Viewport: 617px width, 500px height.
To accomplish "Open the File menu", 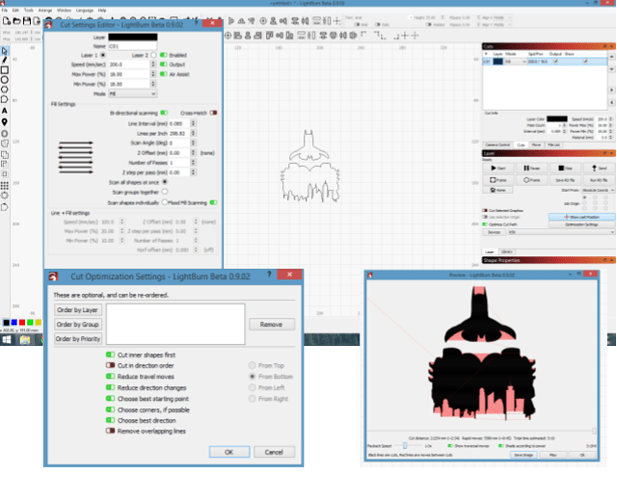I will (x=5, y=10).
